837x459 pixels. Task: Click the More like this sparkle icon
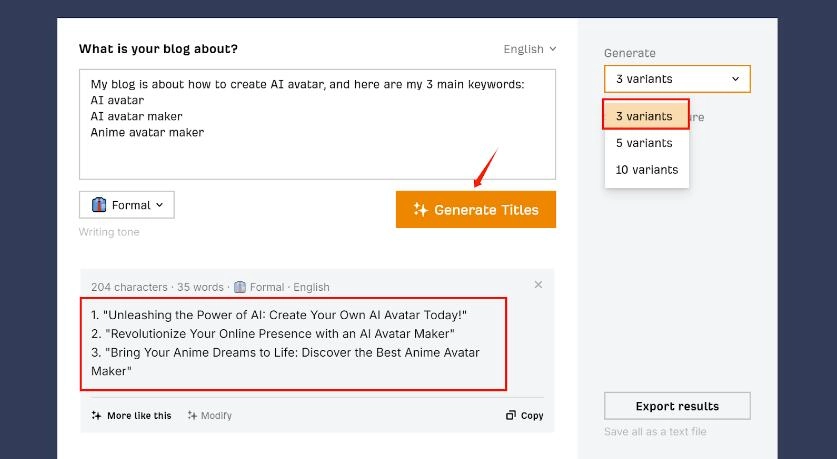pyautogui.click(x=96, y=416)
